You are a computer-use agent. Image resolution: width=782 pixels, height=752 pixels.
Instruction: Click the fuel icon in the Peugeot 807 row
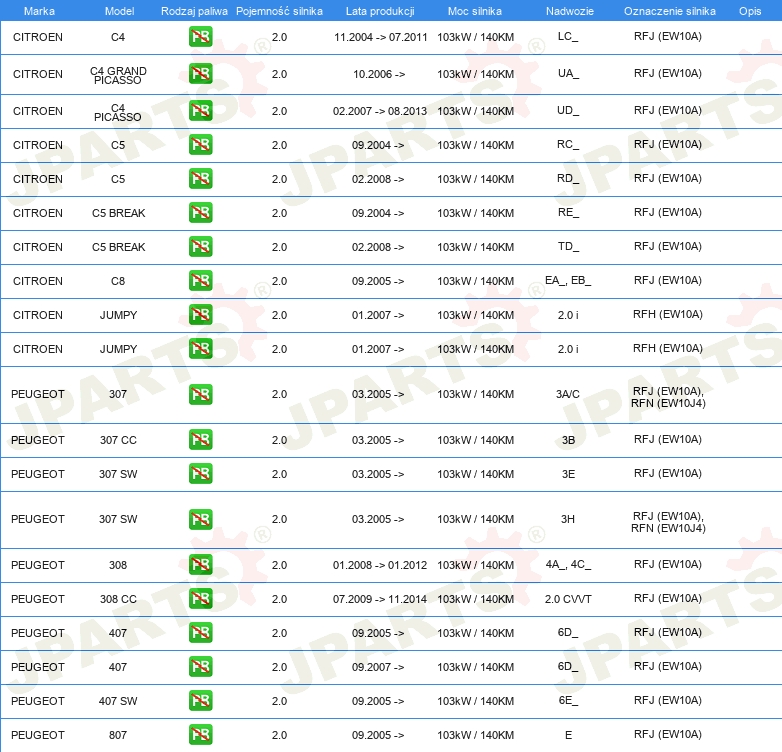tap(200, 735)
